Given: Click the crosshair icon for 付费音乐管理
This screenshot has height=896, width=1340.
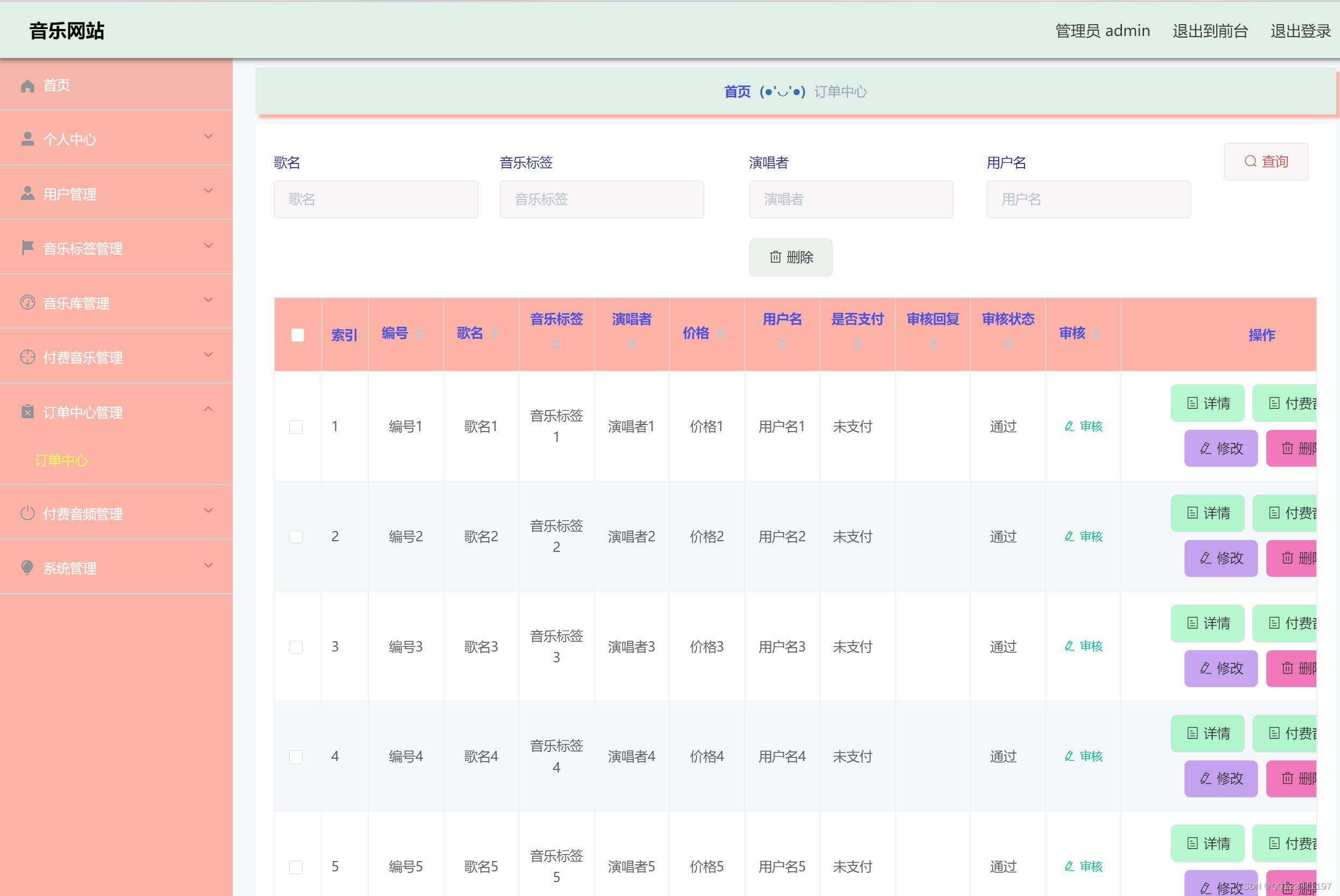Looking at the screenshot, I should [x=27, y=357].
